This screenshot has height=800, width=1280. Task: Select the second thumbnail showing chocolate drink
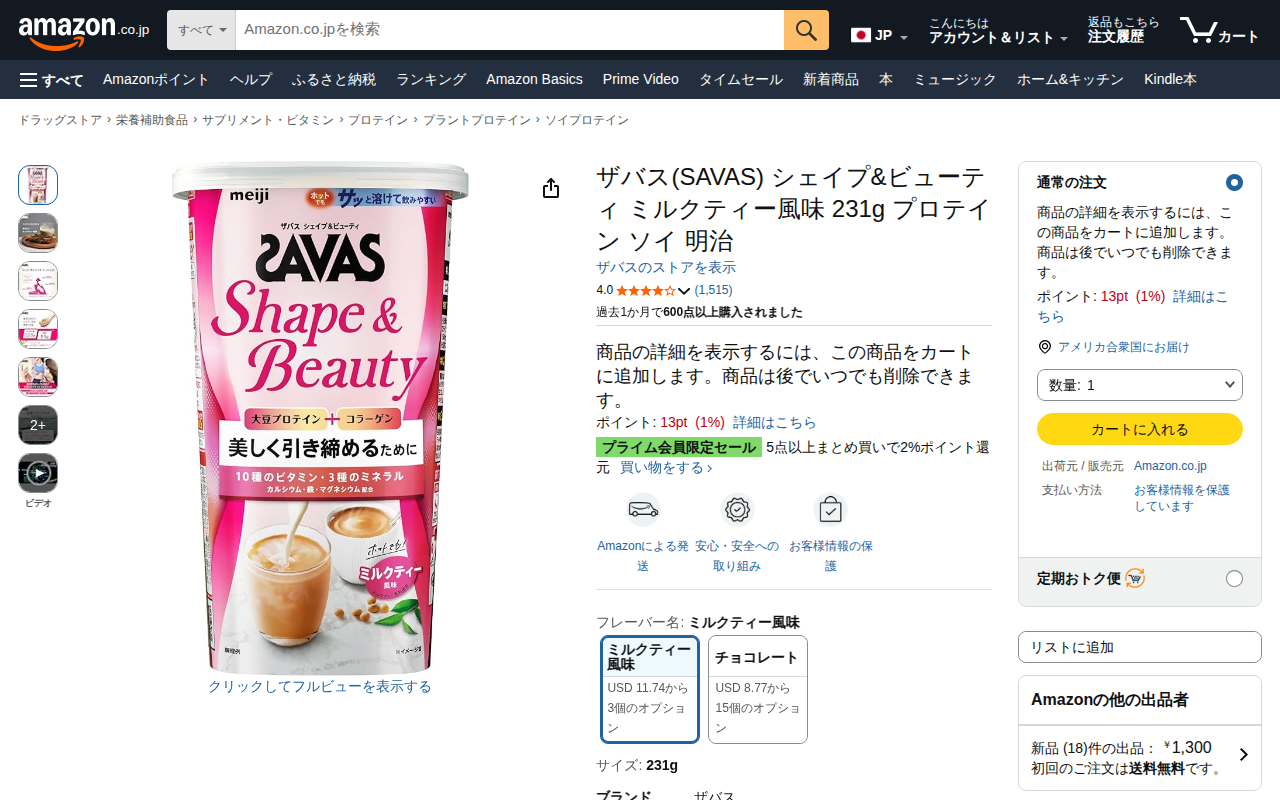click(38, 233)
